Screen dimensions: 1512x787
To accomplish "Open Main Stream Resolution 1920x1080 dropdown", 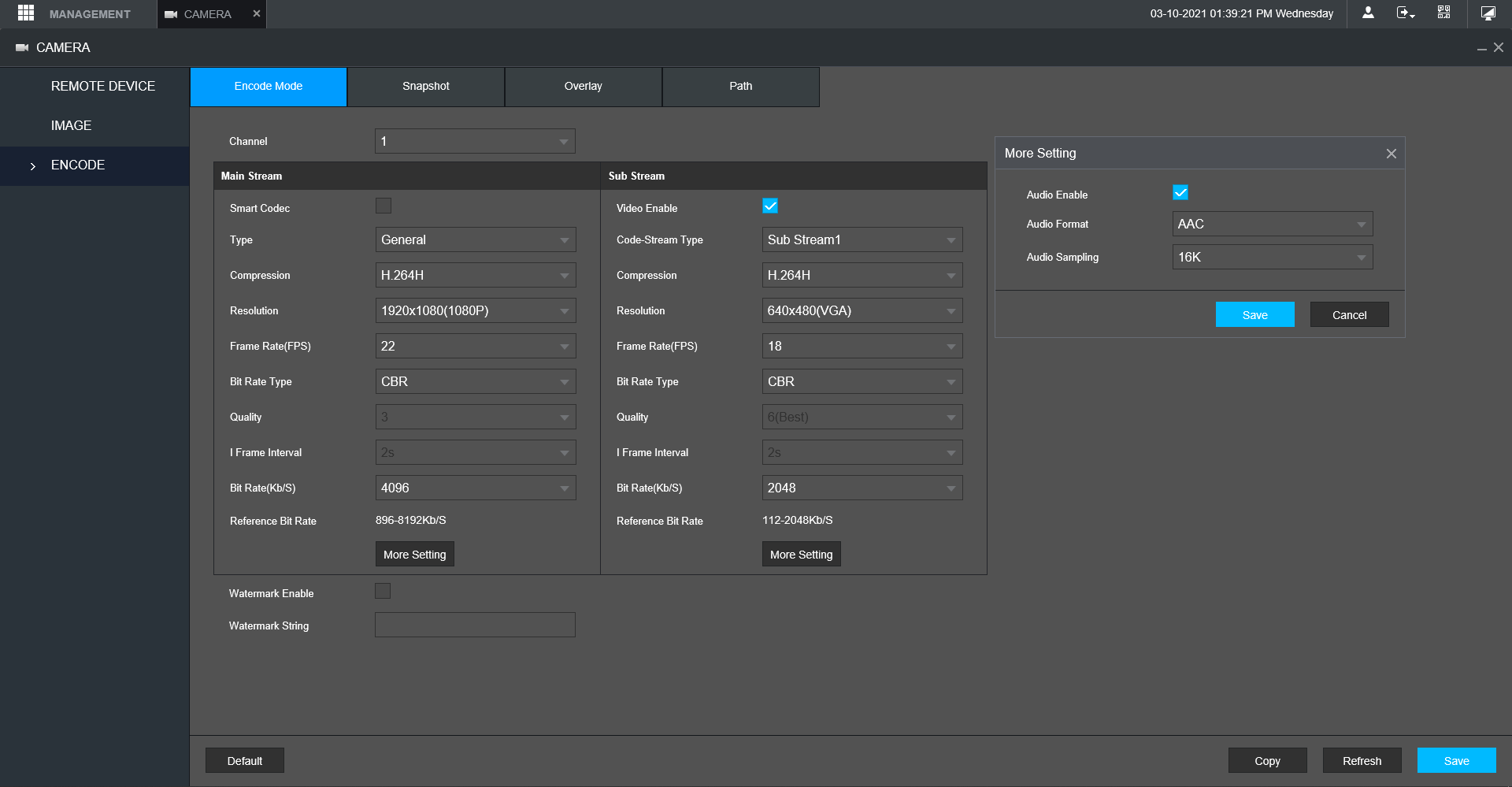I will pos(476,311).
